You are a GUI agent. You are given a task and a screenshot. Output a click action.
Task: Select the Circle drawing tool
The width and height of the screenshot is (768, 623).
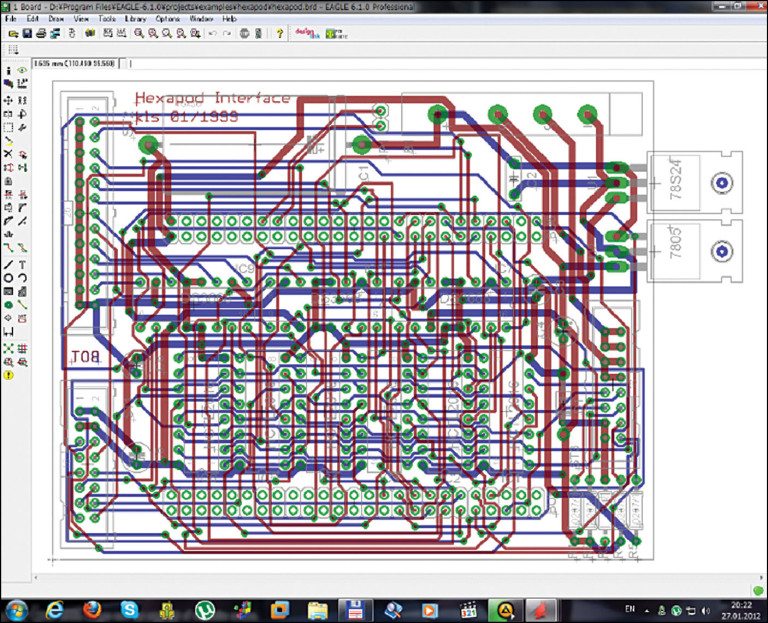click(x=8, y=278)
